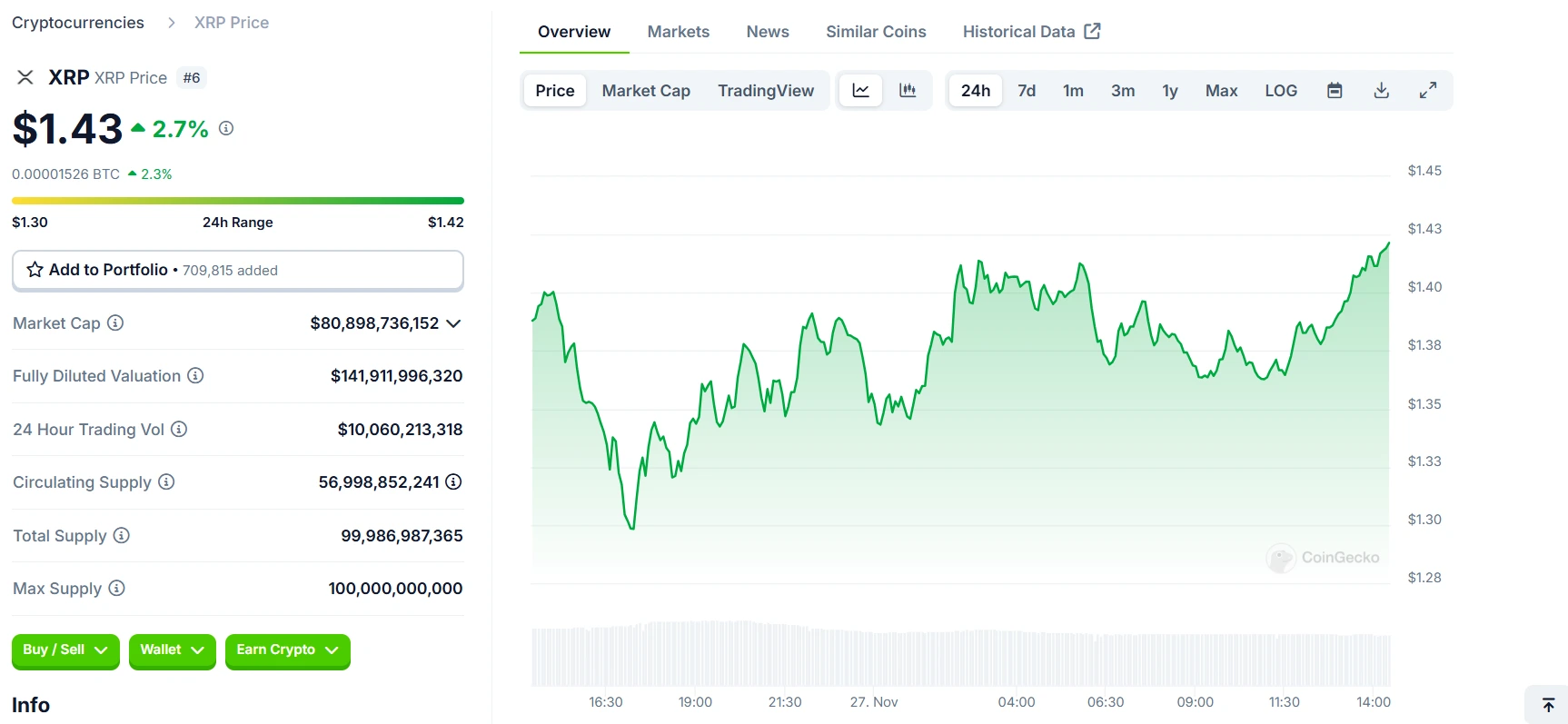
Task: Open Earn Crypto dropdown
Action: tap(287, 650)
